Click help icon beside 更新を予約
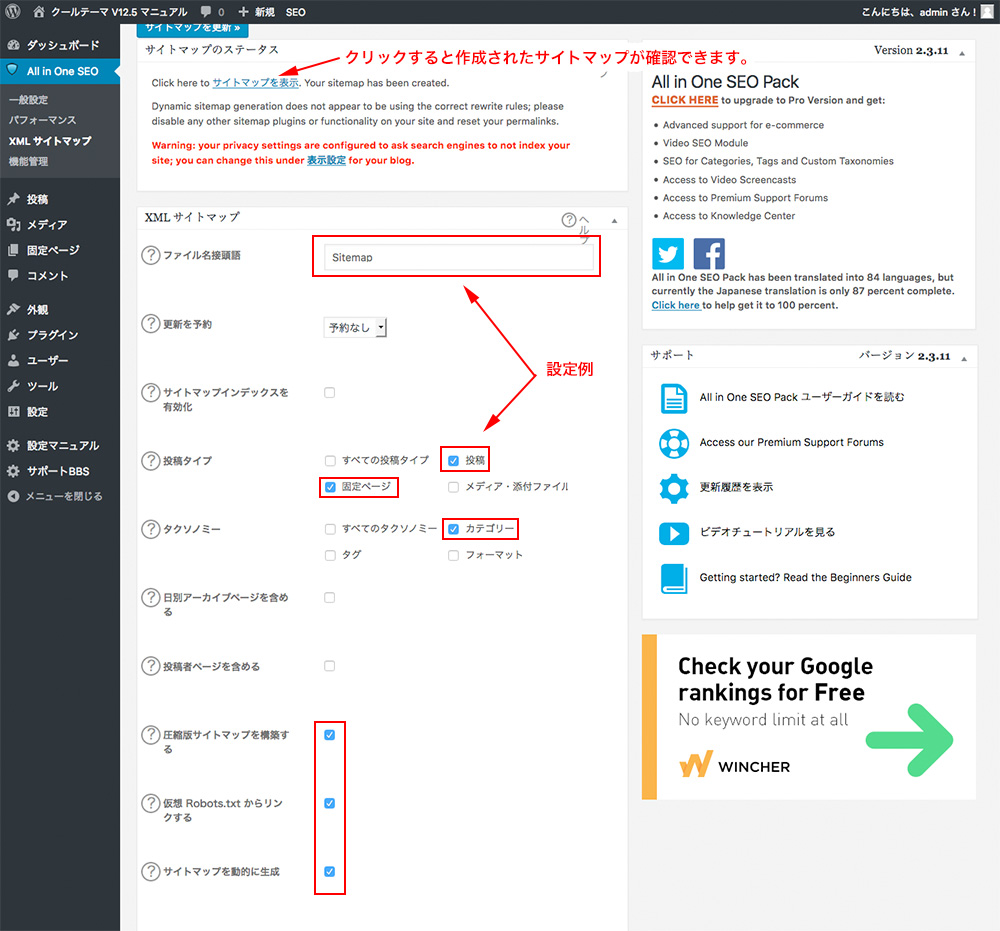The width and height of the screenshot is (1000, 931). click(x=151, y=323)
